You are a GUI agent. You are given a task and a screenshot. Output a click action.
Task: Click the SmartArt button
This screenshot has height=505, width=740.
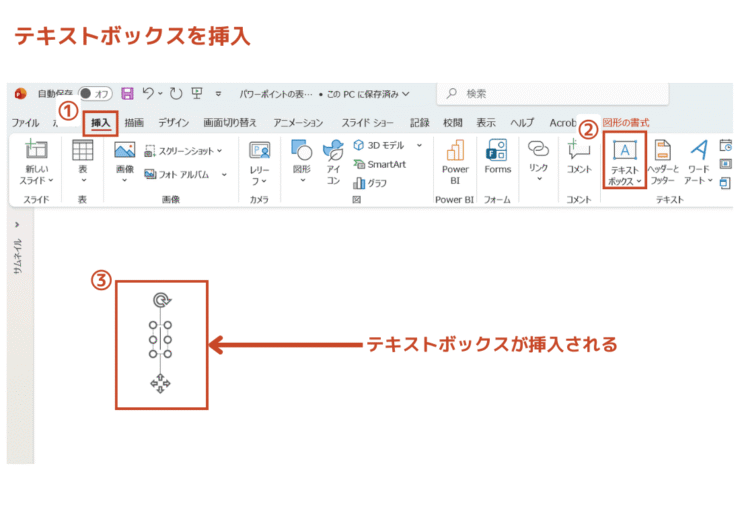point(380,164)
